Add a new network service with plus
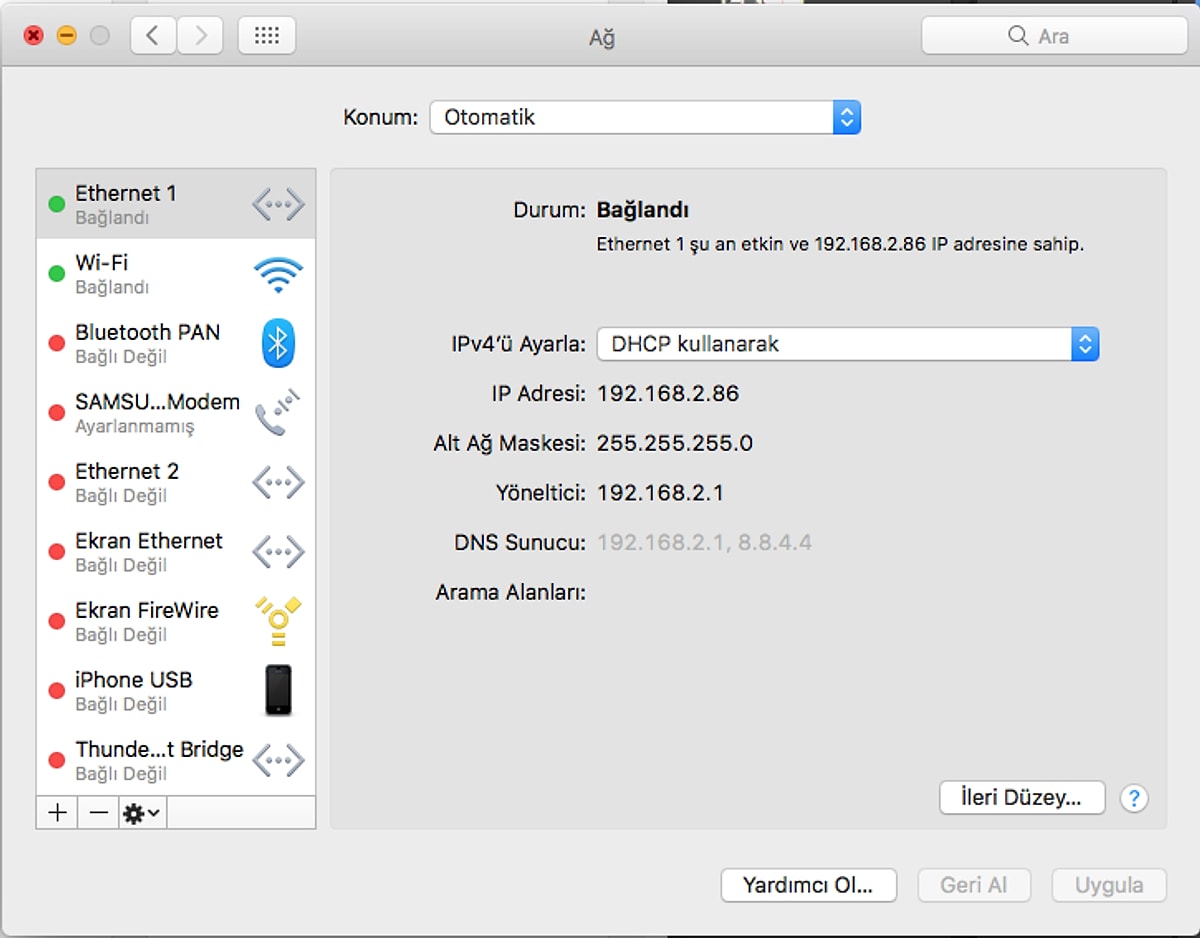The image size is (1200, 938). point(57,813)
